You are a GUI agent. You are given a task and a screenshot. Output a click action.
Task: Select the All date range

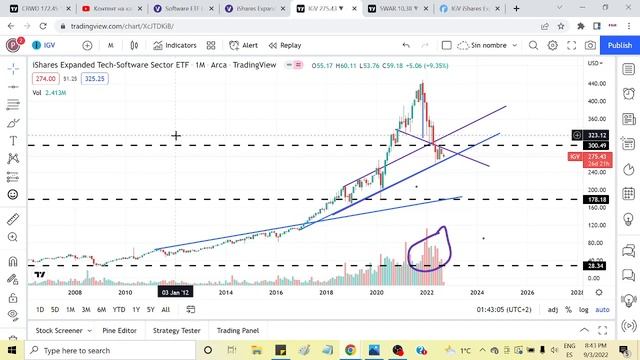coord(165,310)
